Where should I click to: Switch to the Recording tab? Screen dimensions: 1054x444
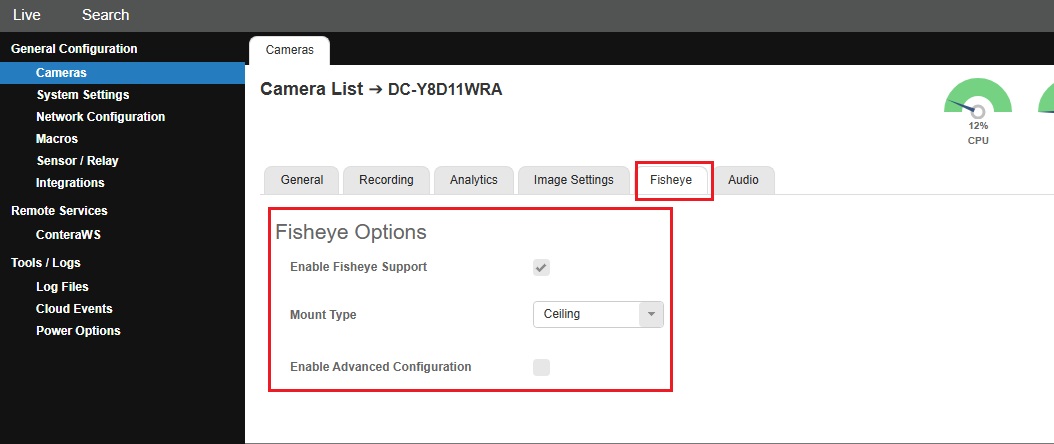coord(387,180)
